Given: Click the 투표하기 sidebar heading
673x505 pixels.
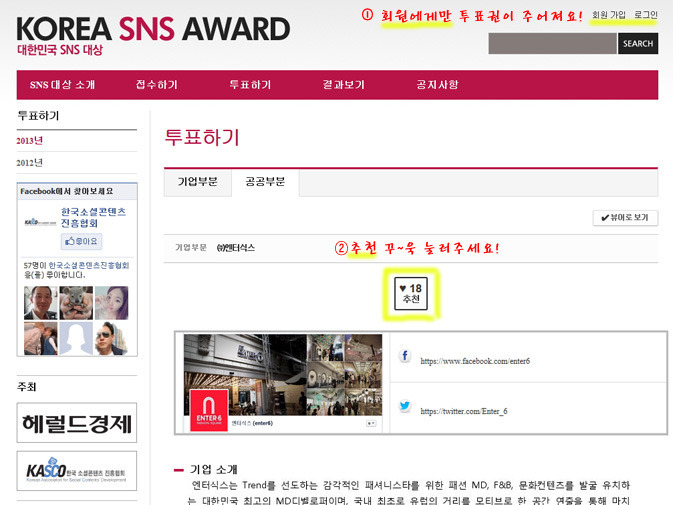Looking at the screenshot, I should tap(38, 116).
